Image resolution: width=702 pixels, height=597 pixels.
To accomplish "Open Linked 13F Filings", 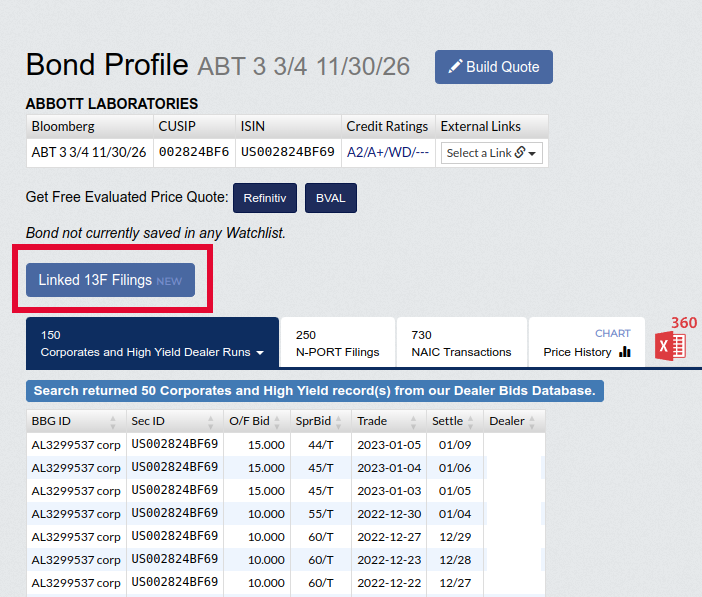I will click(110, 280).
